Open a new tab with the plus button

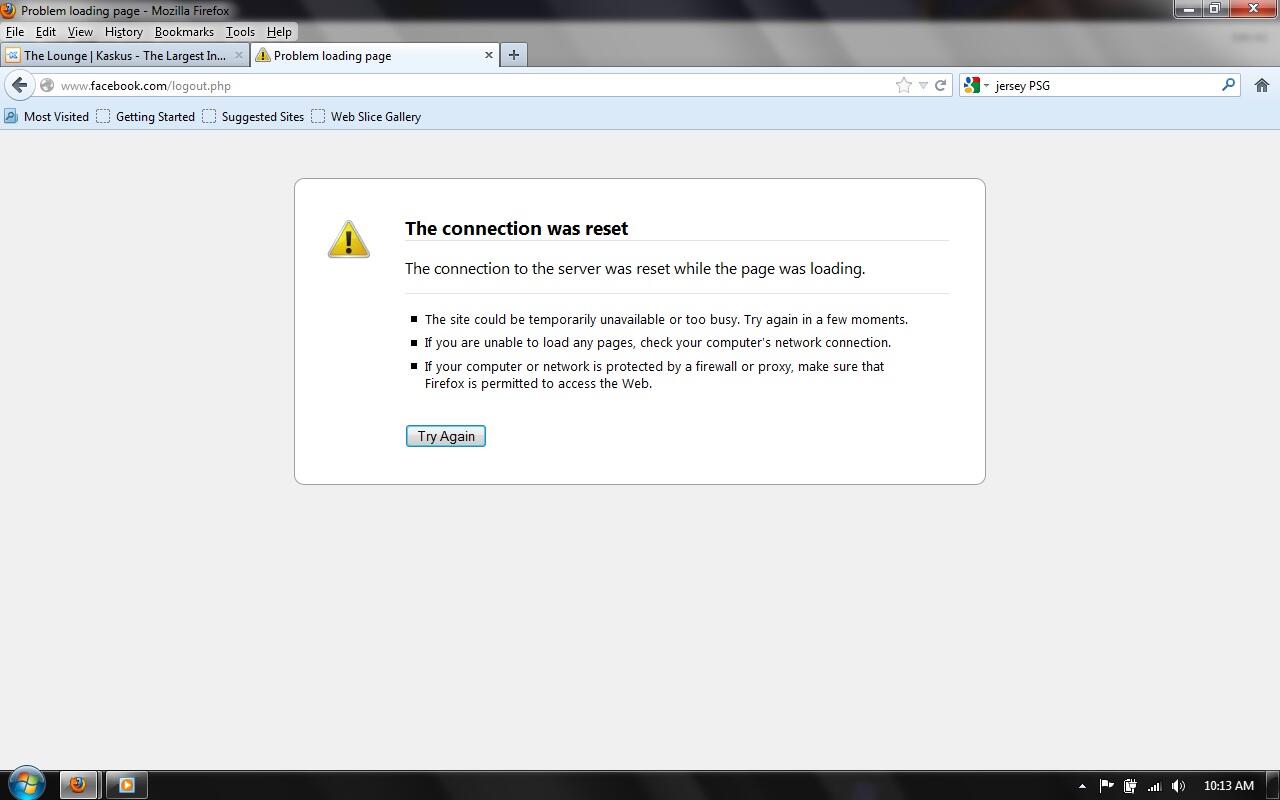coord(514,55)
